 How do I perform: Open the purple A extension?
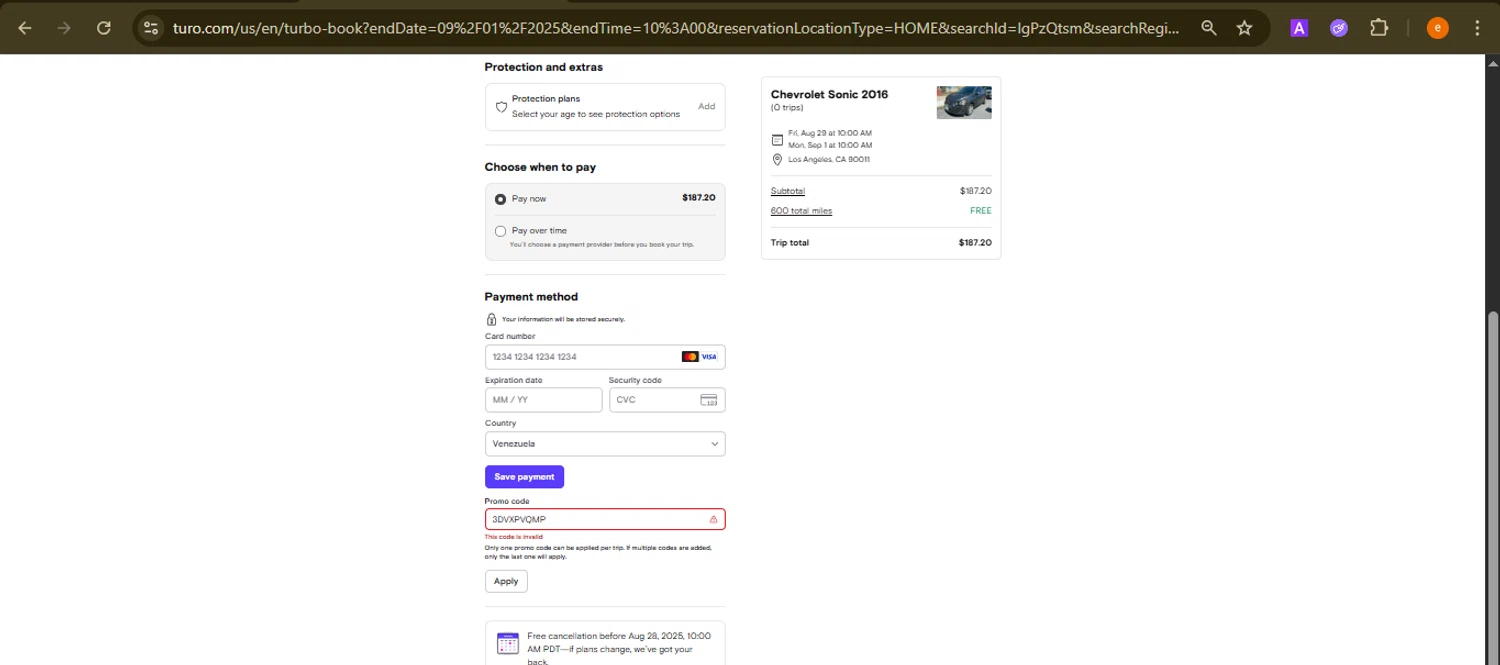click(1299, 28)
